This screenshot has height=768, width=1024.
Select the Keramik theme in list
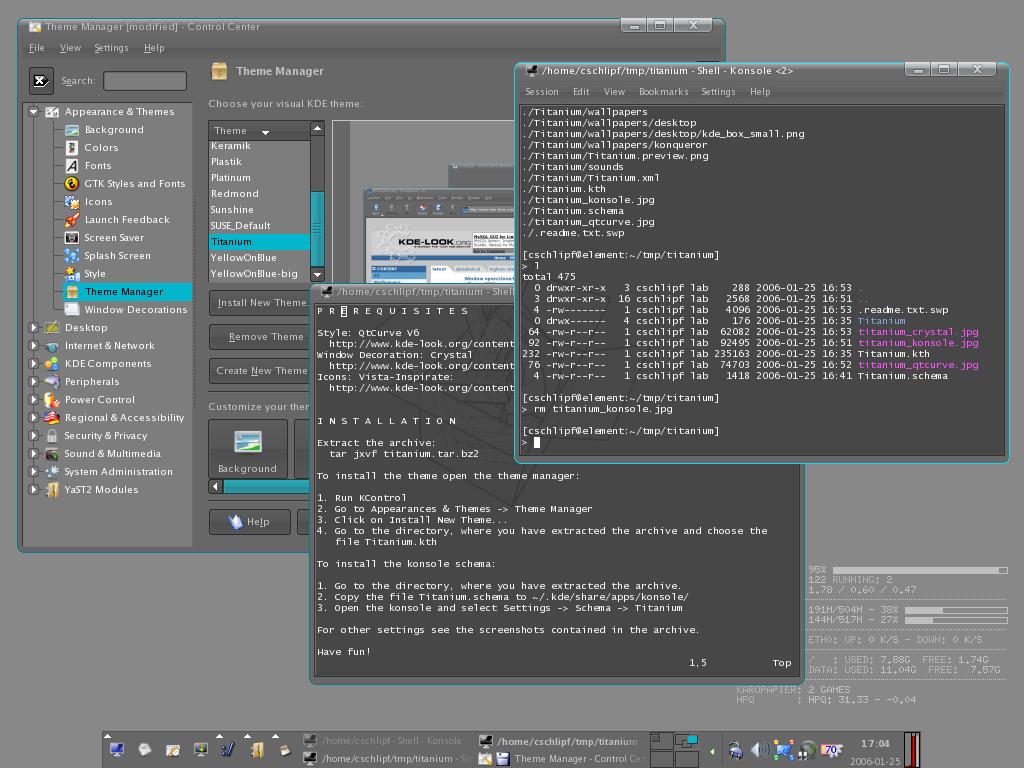[259, 146]
